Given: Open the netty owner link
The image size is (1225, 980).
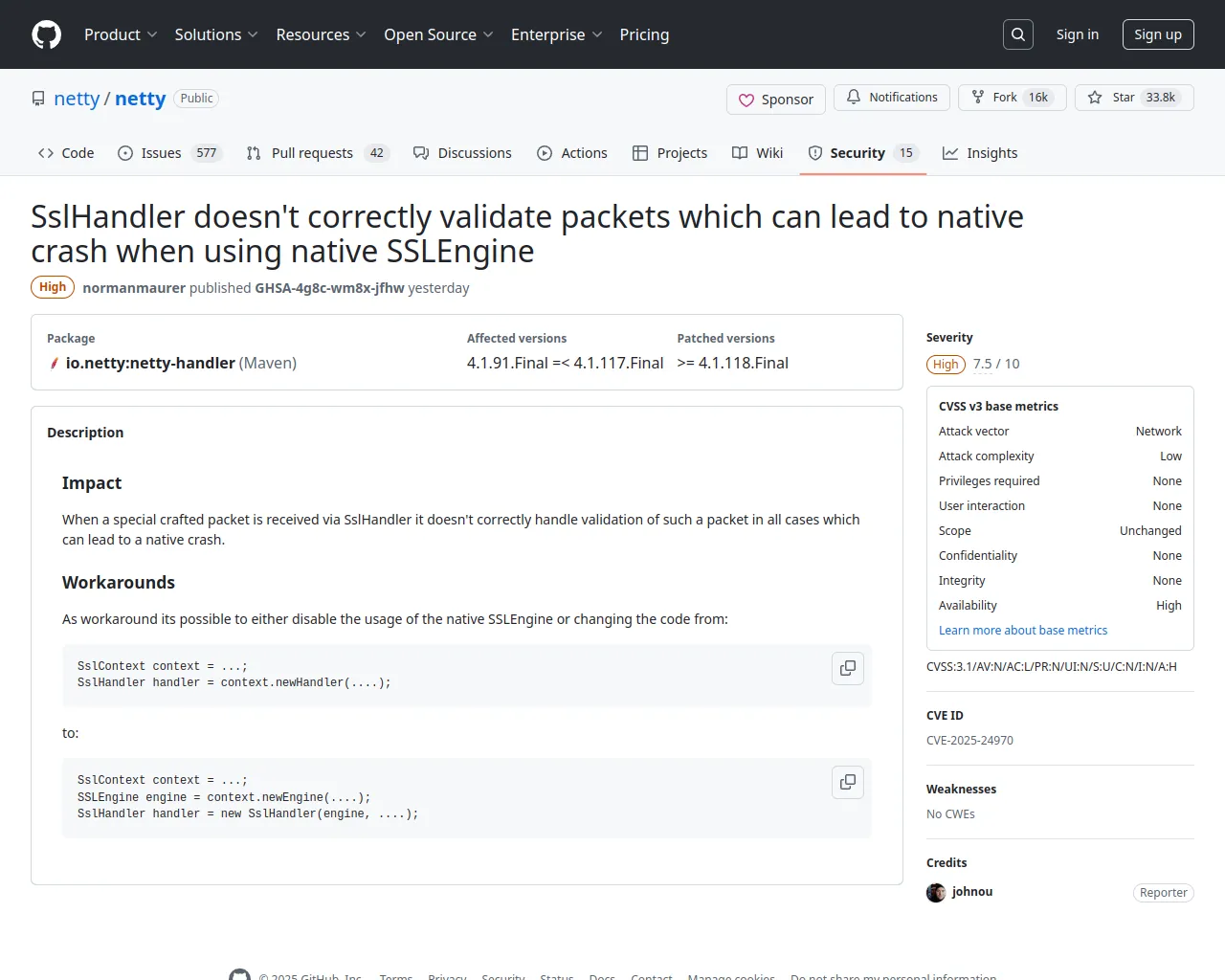Looking at the screenshot, I should [77, 99].
